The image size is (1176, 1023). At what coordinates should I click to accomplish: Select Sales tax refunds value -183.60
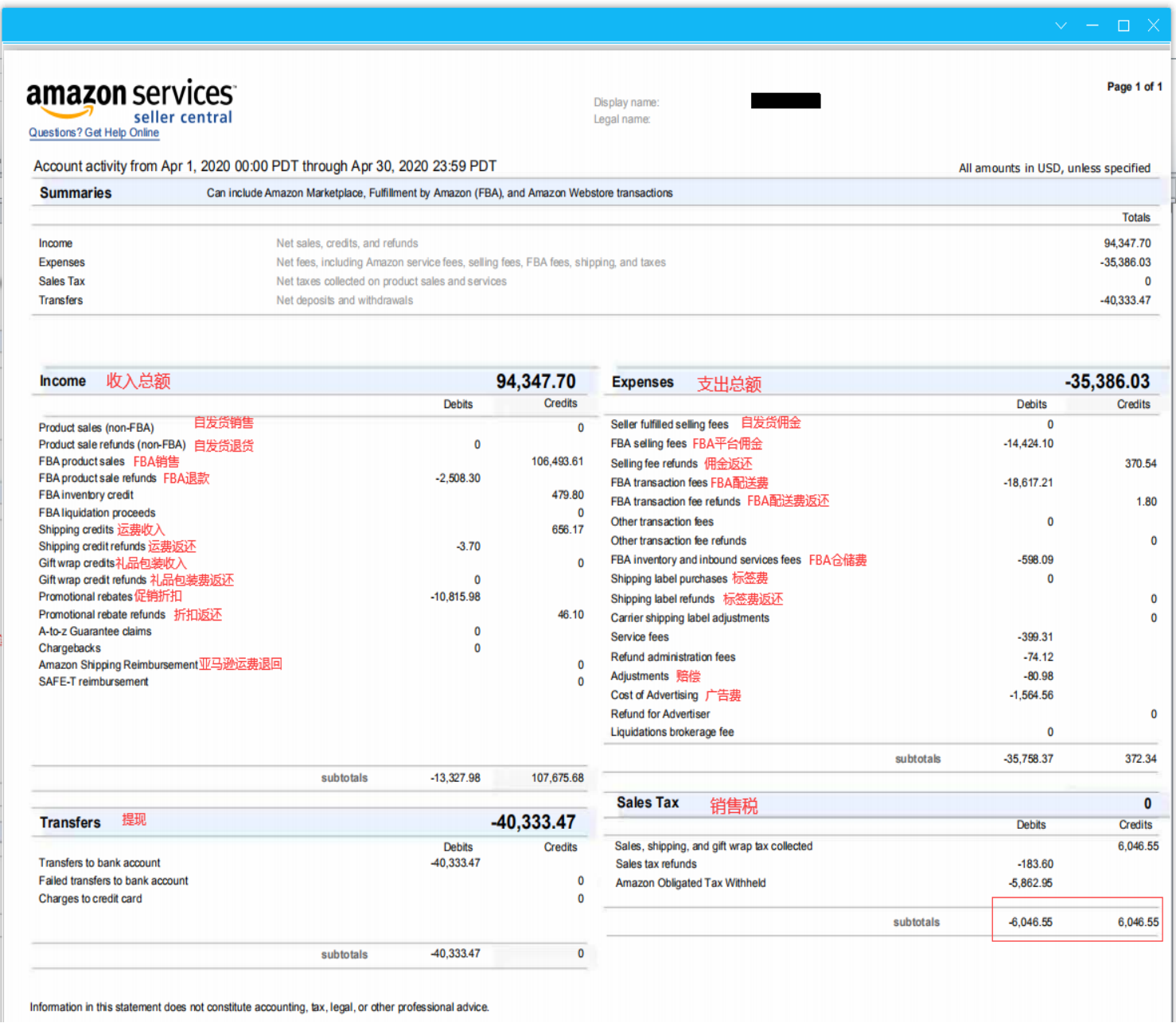(x=1035, y=864)
